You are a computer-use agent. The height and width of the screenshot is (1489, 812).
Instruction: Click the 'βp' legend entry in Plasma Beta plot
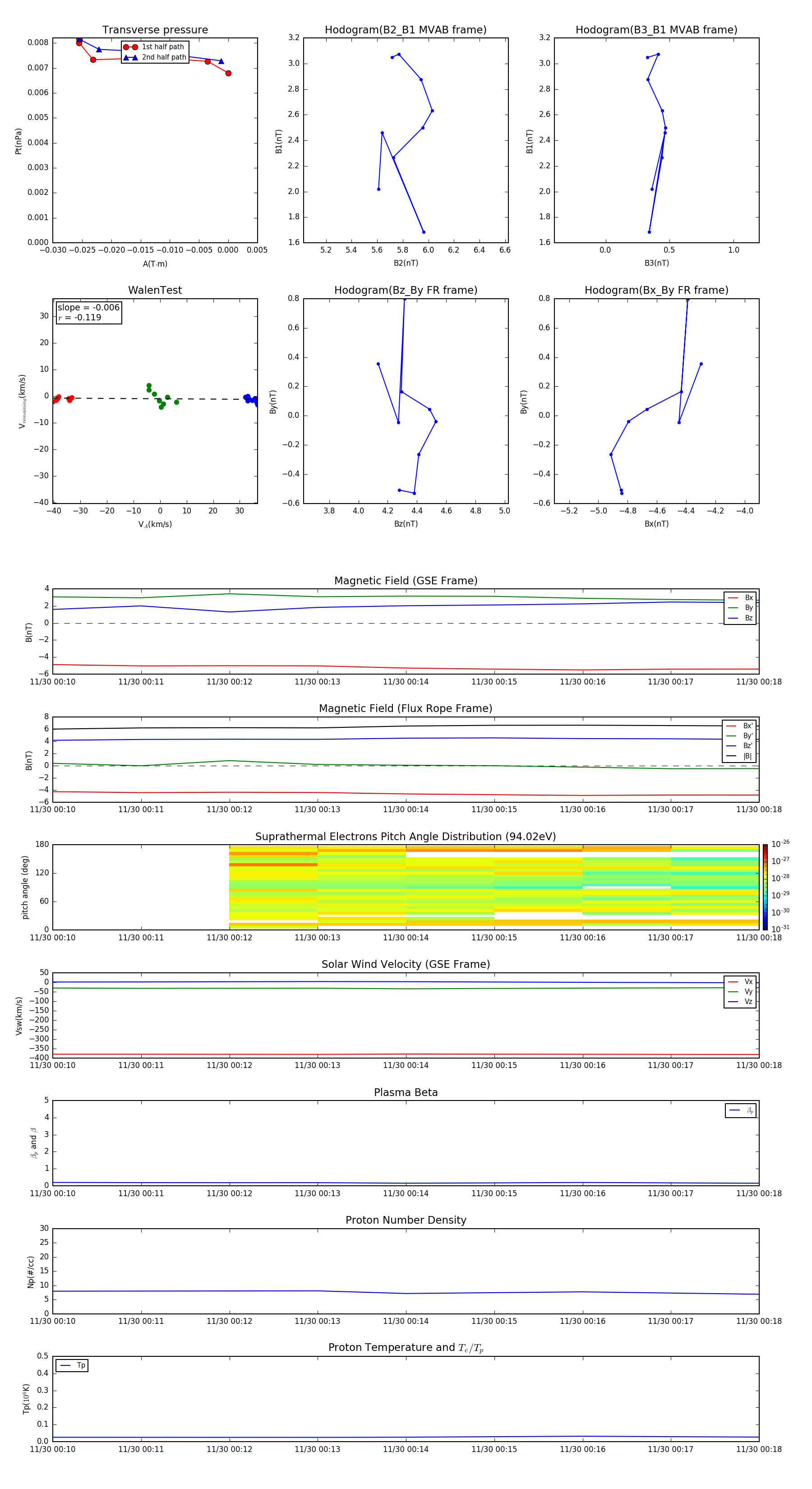pos(741,1110)
